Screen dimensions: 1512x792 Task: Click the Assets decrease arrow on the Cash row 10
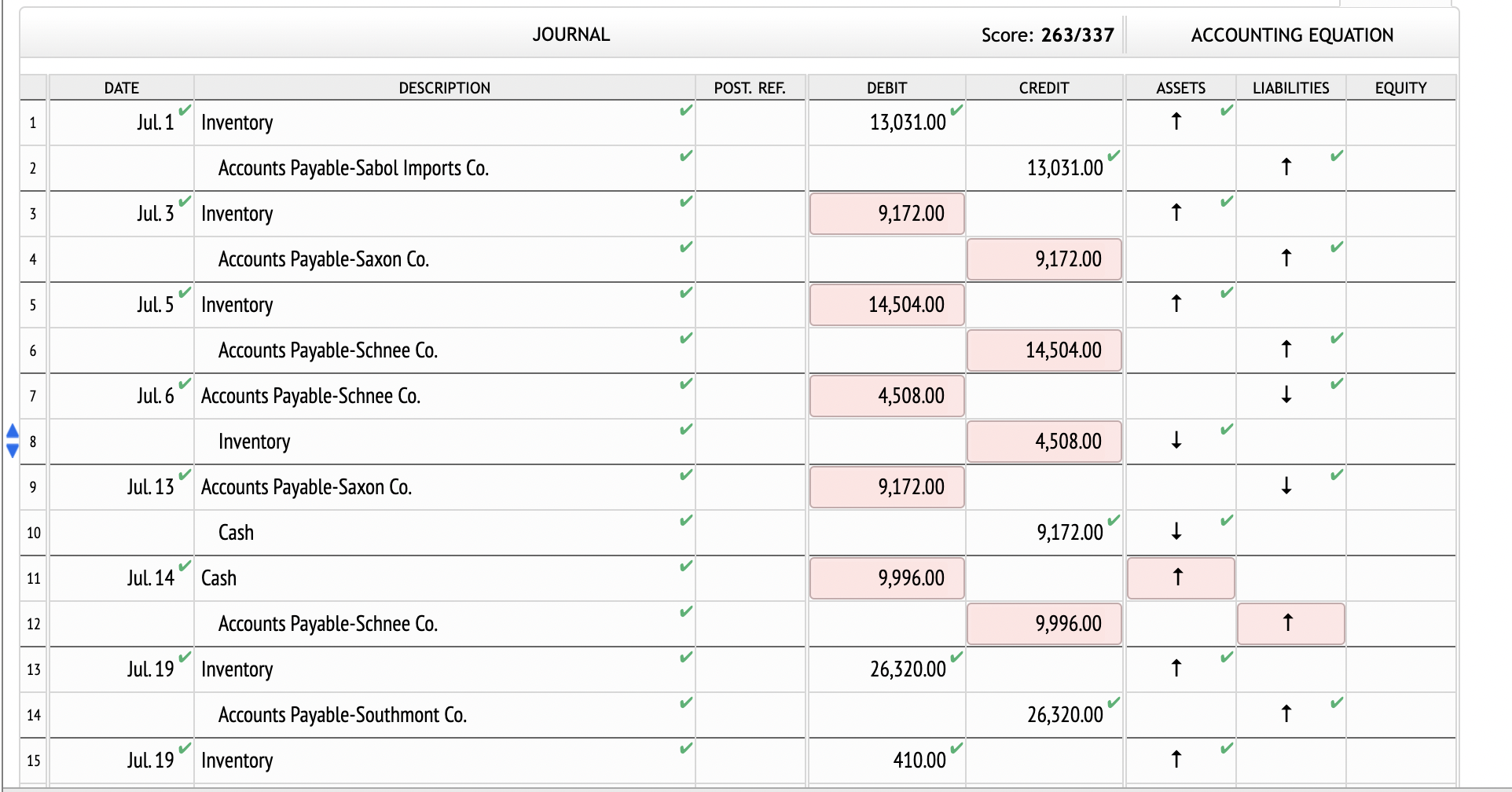[x=1176, y=532]
